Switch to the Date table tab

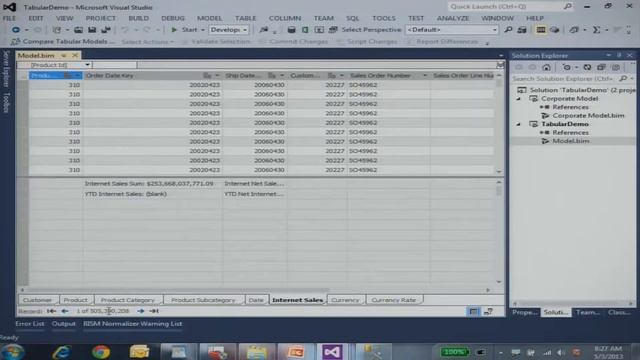coord(256,300)
